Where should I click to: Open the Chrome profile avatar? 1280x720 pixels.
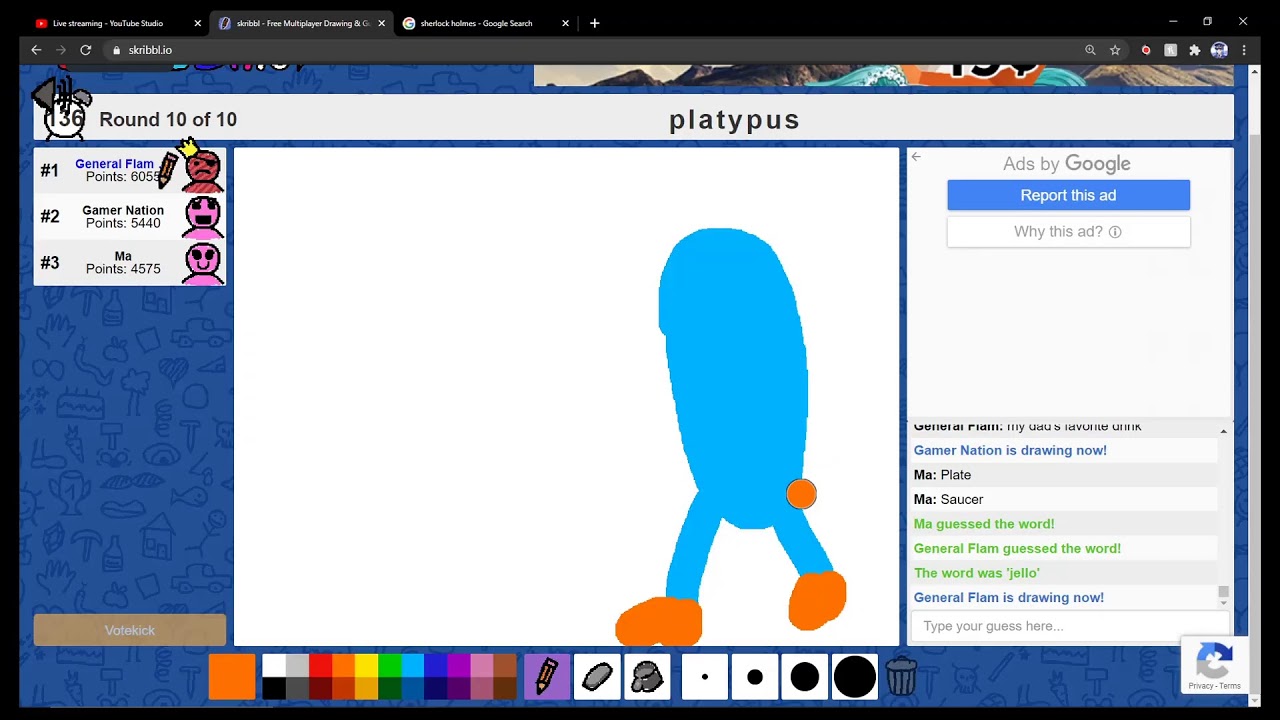click(x=1219, y=50)
